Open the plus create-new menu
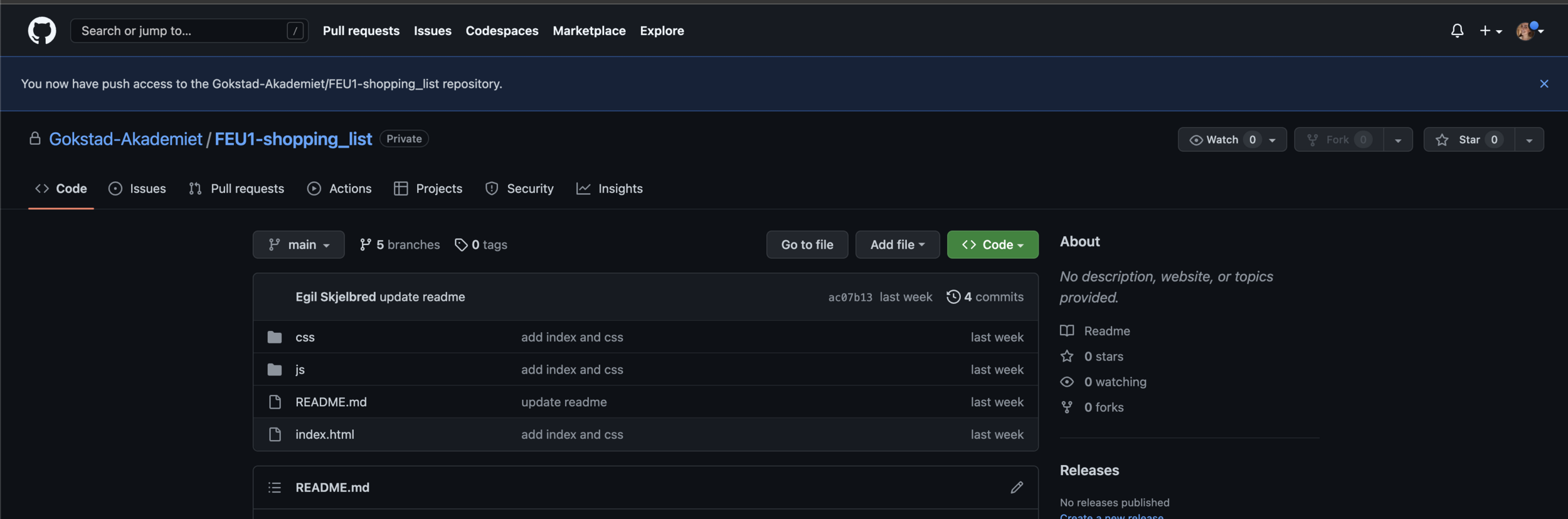1568x519 pixels. click(1490, 31)
